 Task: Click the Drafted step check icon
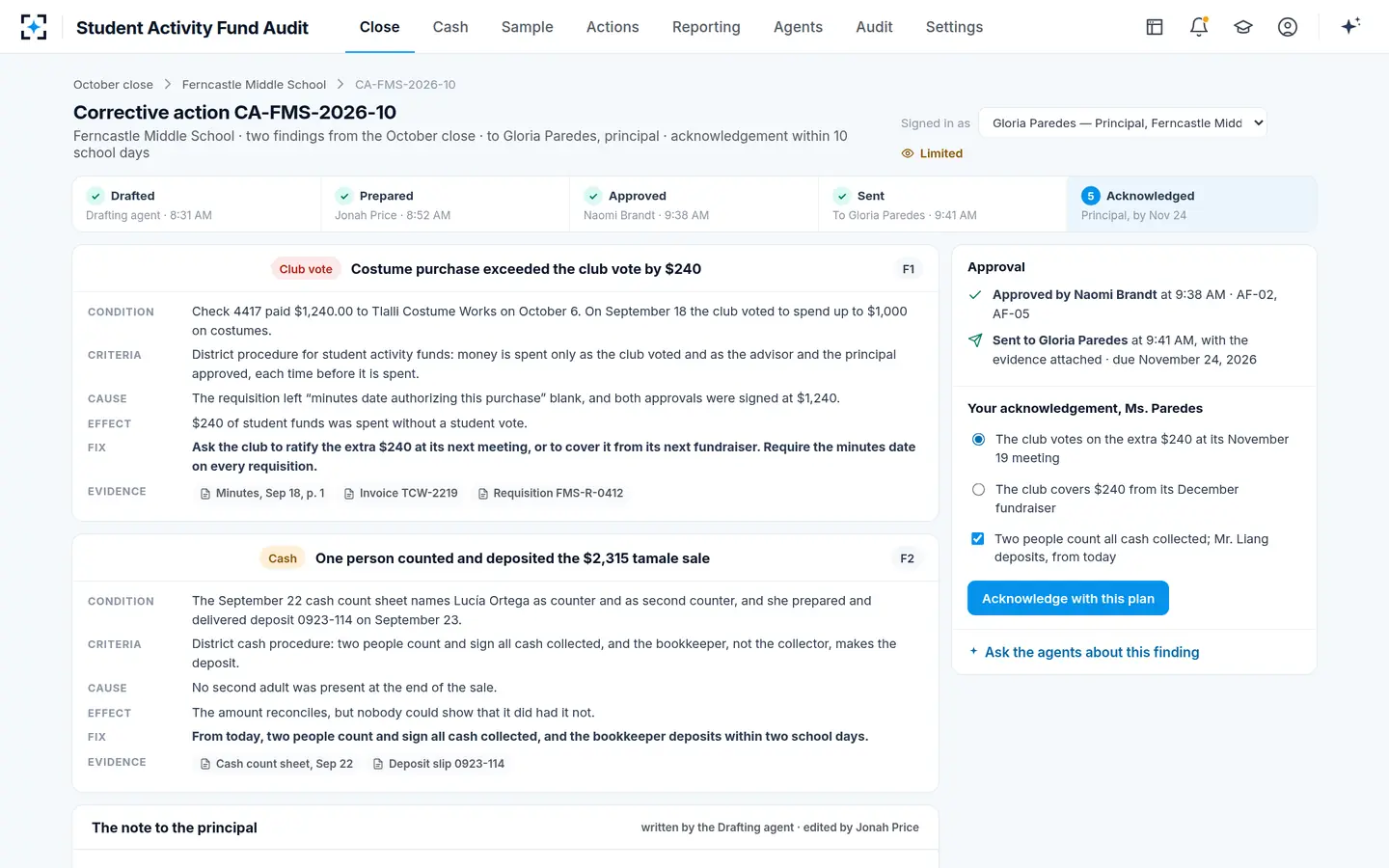(95, 196)
